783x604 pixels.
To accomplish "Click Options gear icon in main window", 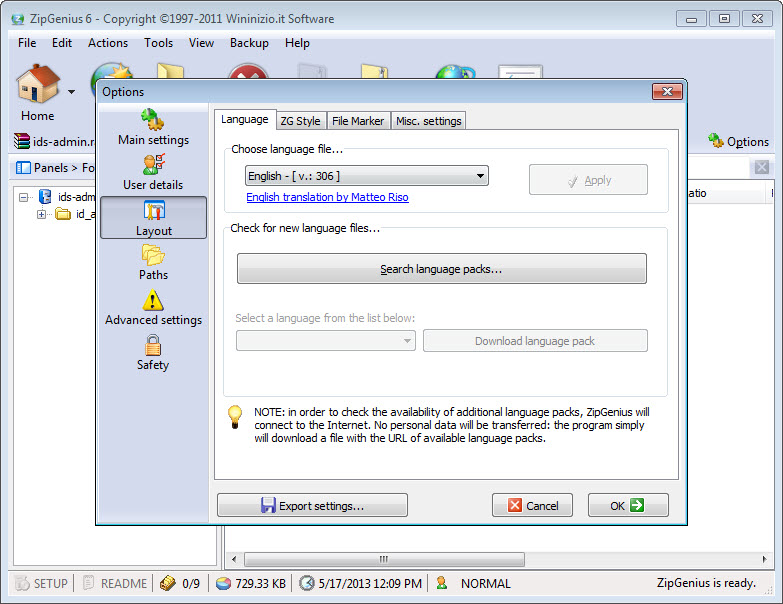I will coord(716,141).
